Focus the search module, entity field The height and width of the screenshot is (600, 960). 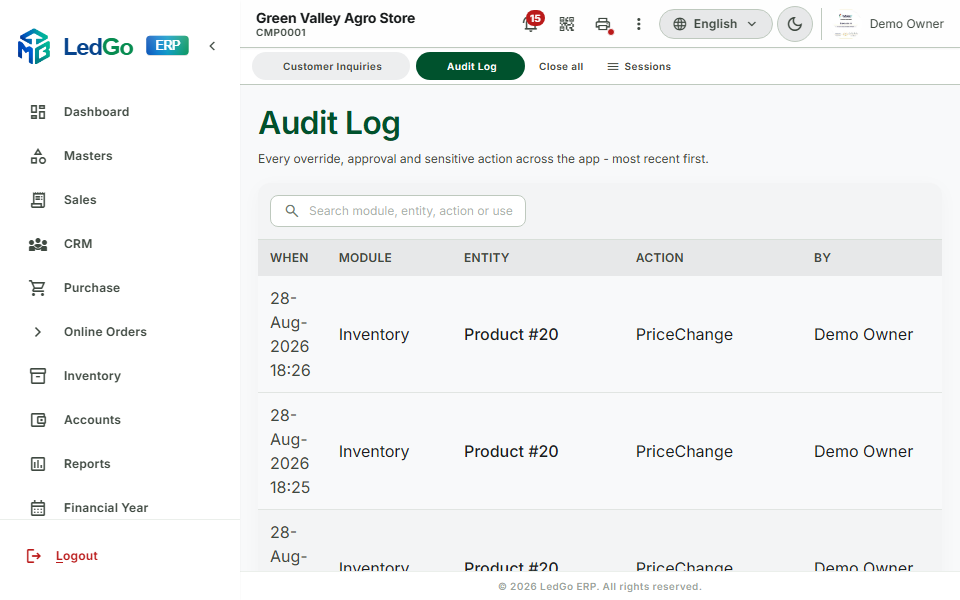click(x=398, y=211)
